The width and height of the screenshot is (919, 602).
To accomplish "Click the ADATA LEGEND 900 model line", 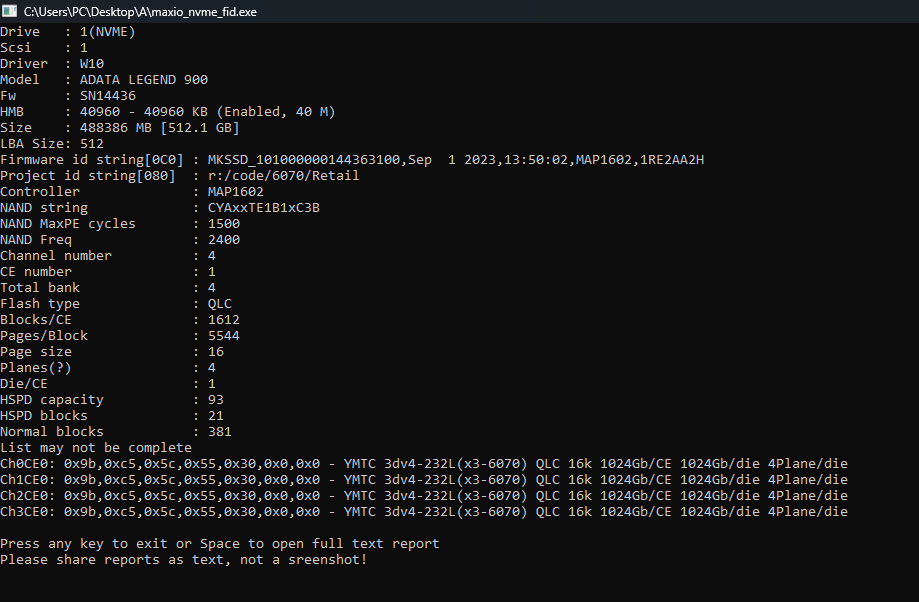I will click(x=104, y=80).
